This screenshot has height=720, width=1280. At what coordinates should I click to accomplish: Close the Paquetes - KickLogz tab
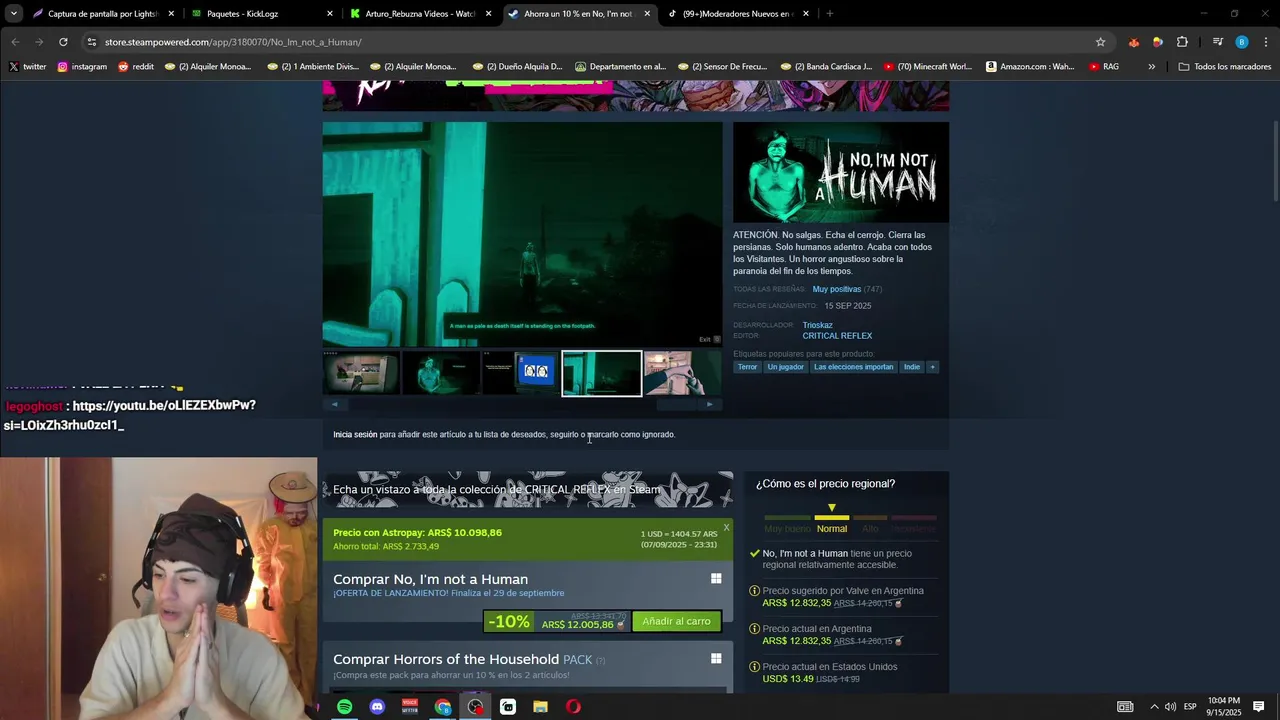click(x=330, y=14)
